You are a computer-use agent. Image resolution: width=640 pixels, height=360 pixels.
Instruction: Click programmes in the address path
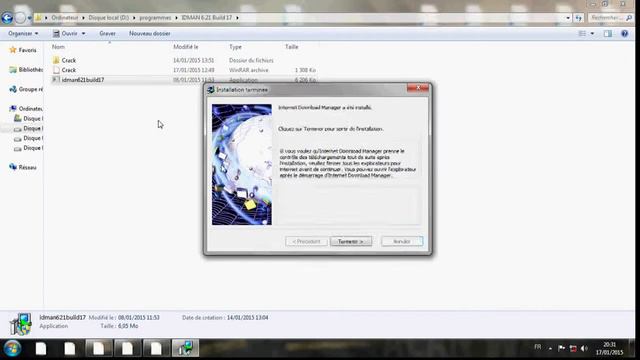(x=155, y=18)
